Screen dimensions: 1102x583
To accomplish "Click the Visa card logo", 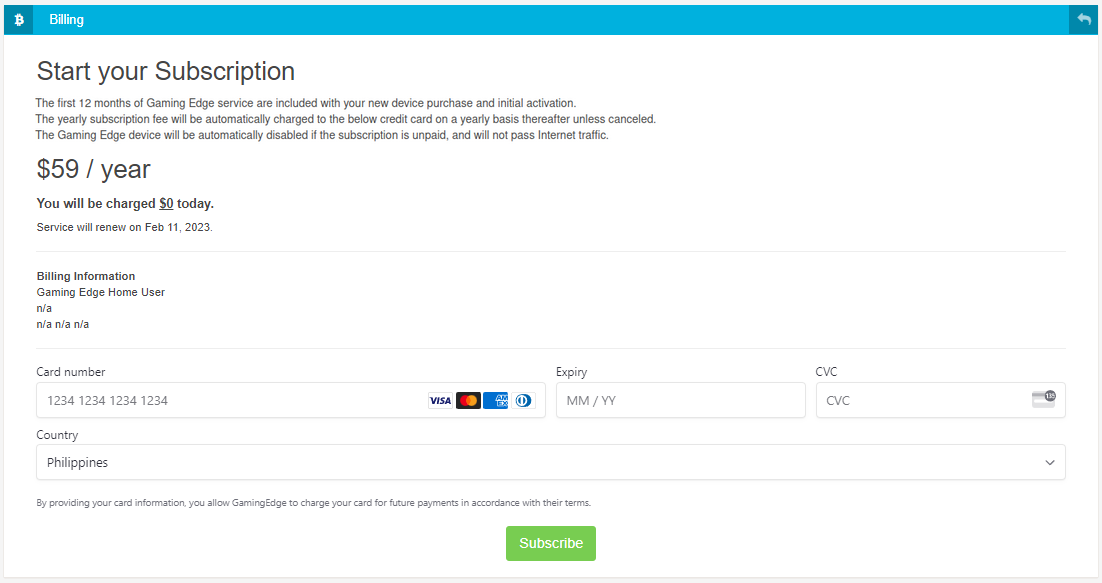I will pos(440,400).
